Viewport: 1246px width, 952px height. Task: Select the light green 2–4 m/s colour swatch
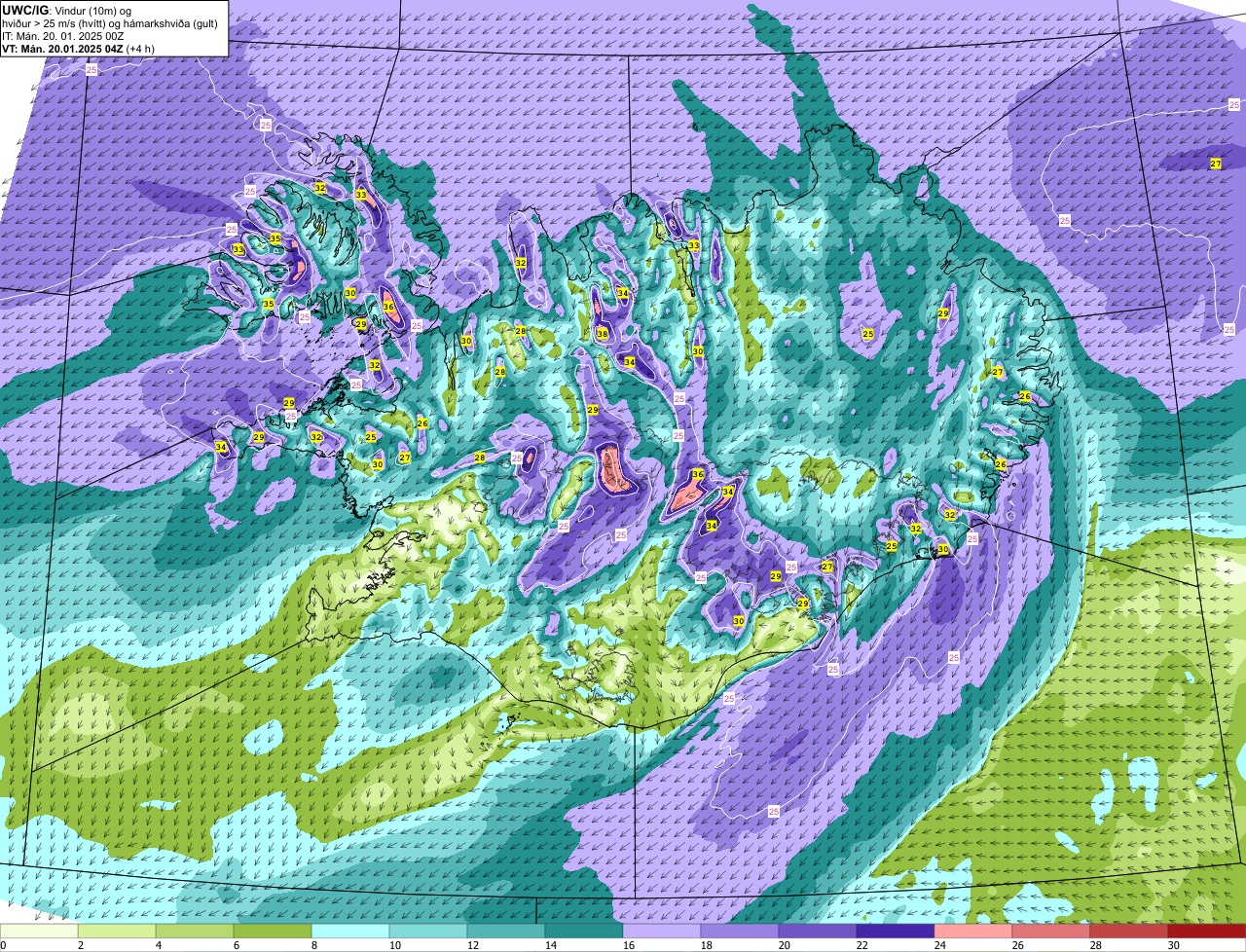click(117, 932)
